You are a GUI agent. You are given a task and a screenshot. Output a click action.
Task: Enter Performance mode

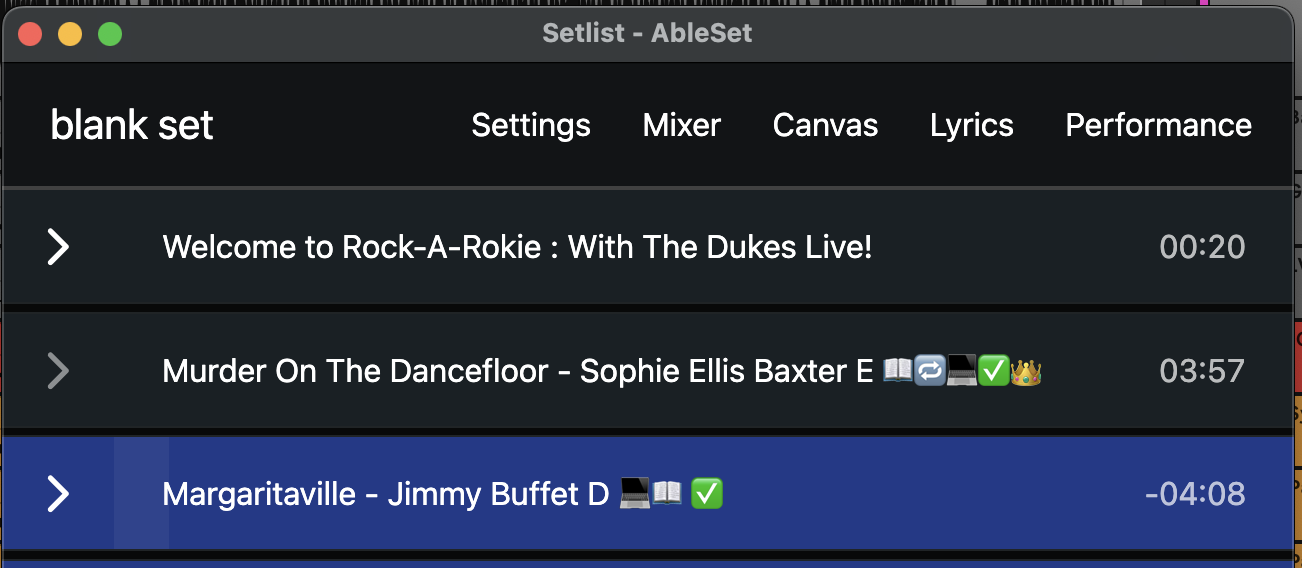coord(1158,125)
